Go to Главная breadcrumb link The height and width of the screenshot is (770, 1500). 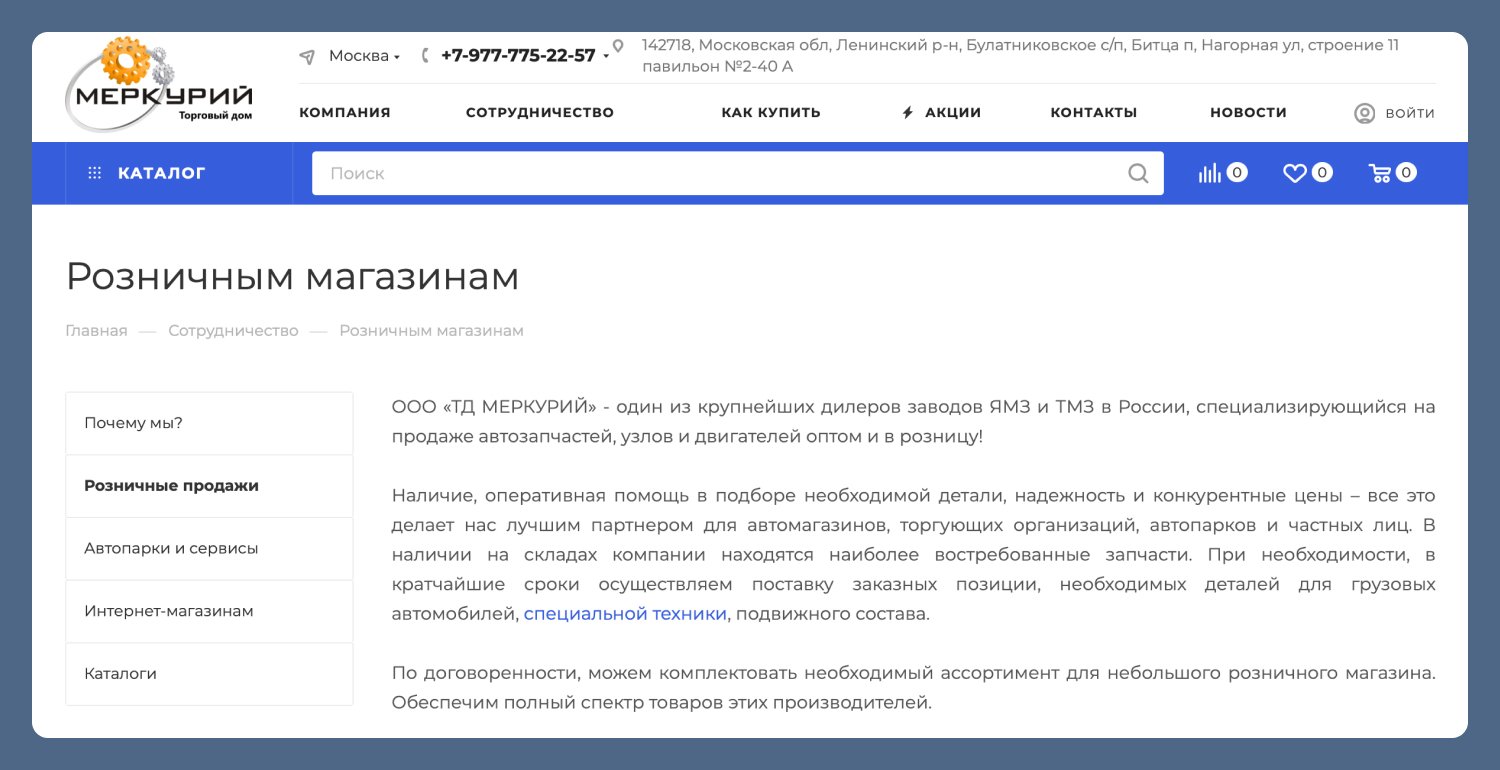click(x=96, y=331)
